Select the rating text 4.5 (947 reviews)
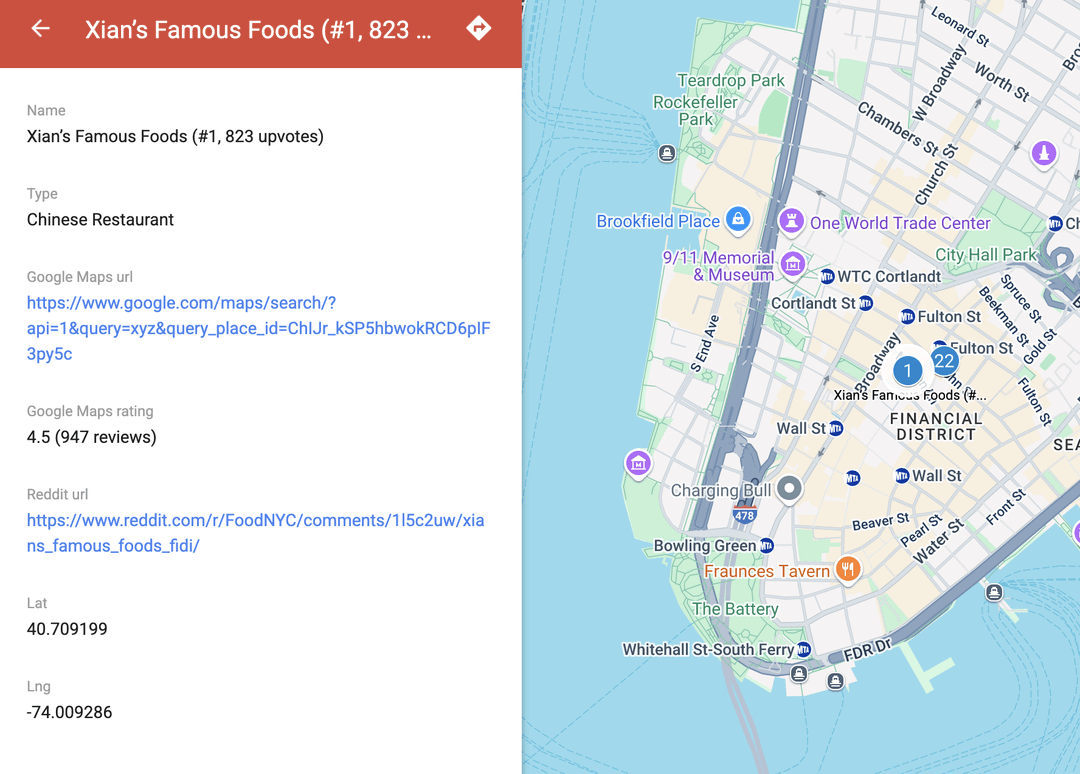The image size is (1080, 774). (92, 437)
